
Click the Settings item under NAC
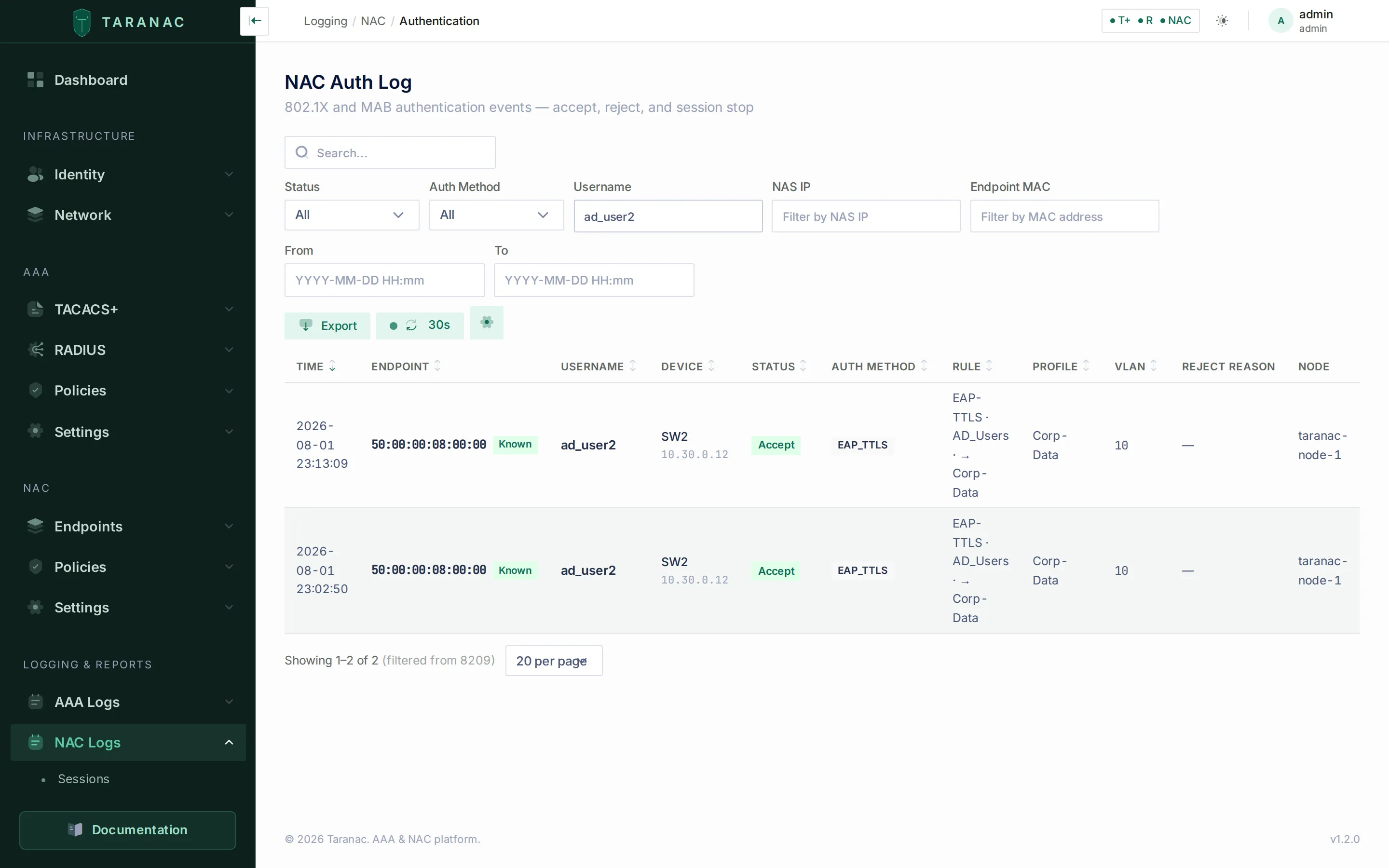[127, 608]
